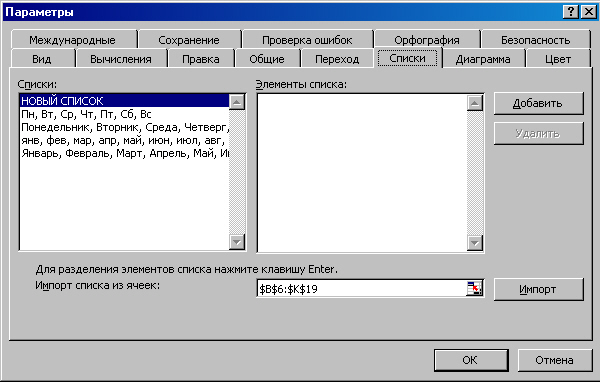Image resolution: width=600 pixels, height=382 pixels.
Task: Select the list starting with Понедельник
Action: 124,127
